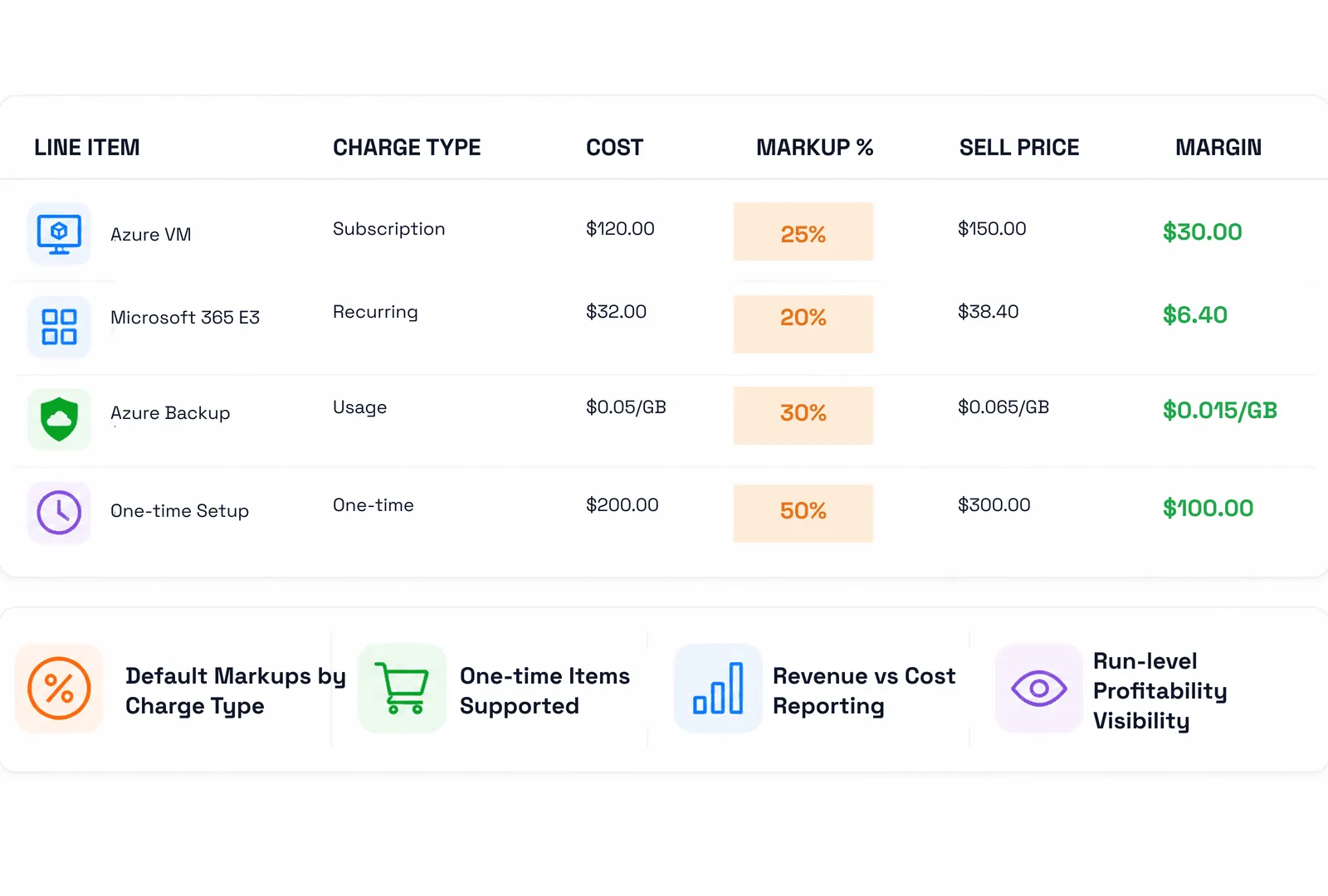Click the $300.00 sell price

pyautogui.click(x=994, y=505)
